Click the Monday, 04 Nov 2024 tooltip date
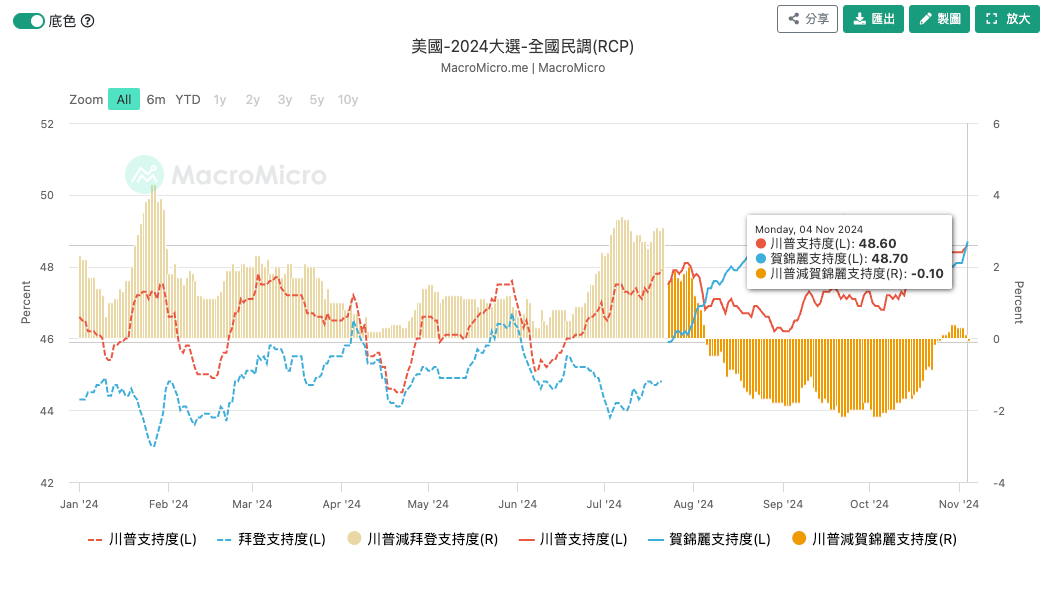Screen dimensions: 1048x590 (809, 229)
